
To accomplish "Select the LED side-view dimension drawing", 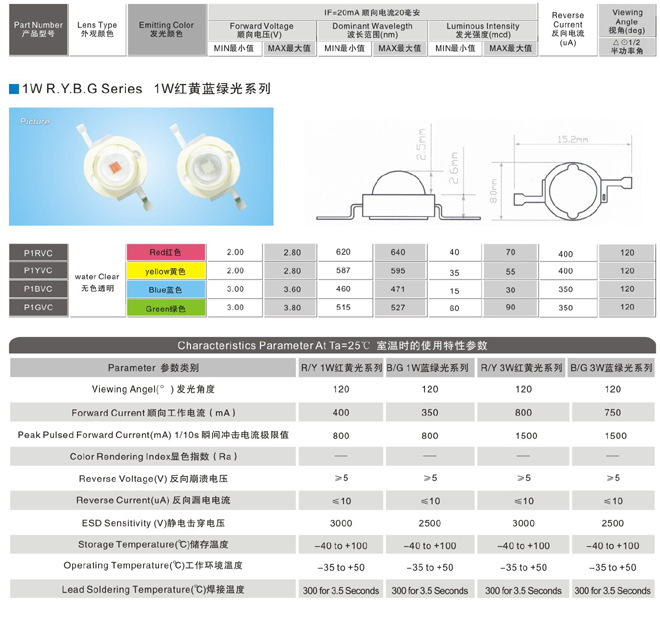I will (398, 177).
